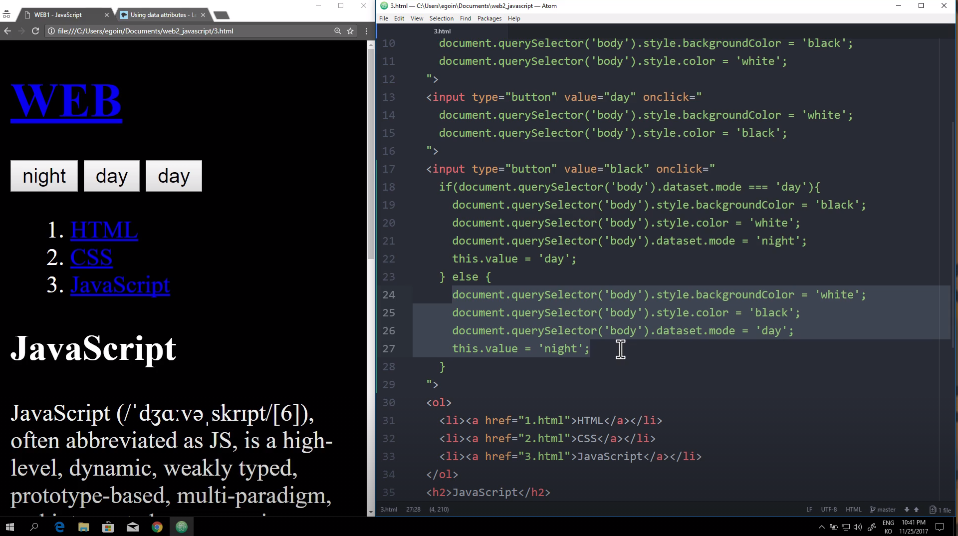Click the Chrome page vertical scrollbar
Screen dimensions: 958x536
pos(371,153)
